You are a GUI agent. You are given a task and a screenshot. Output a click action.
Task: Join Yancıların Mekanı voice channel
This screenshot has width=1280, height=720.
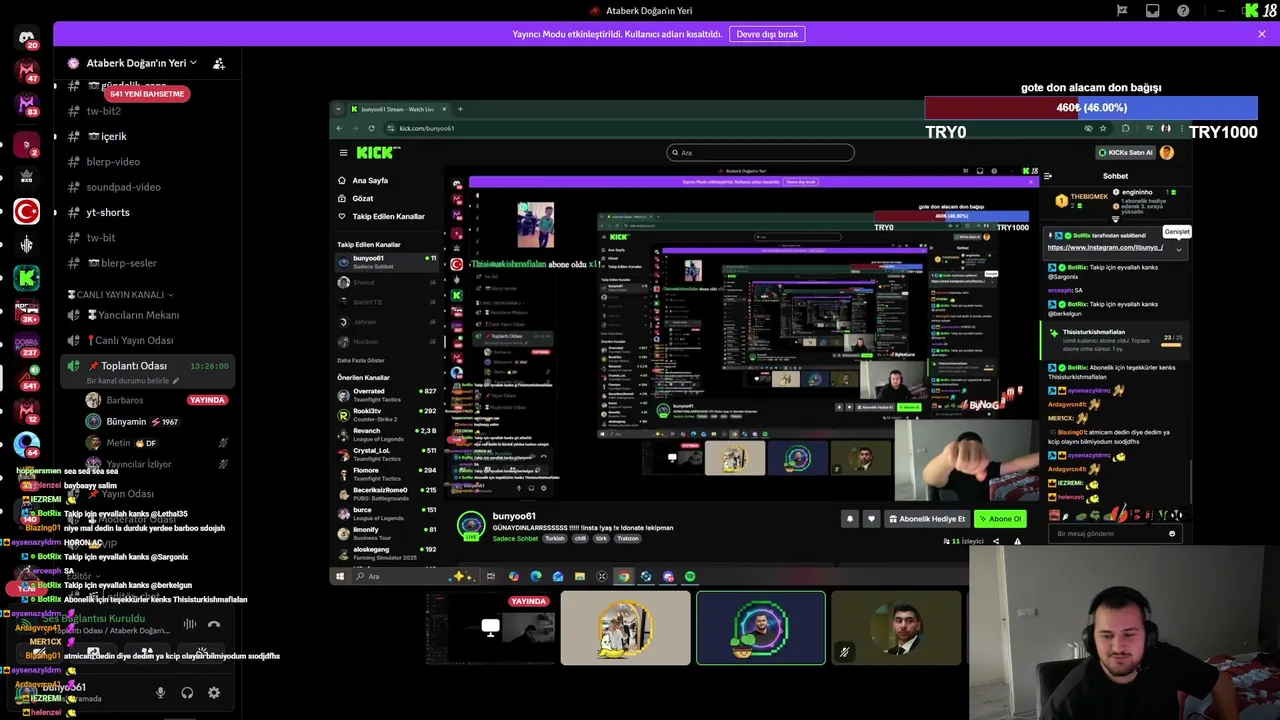tap(150, 315)
